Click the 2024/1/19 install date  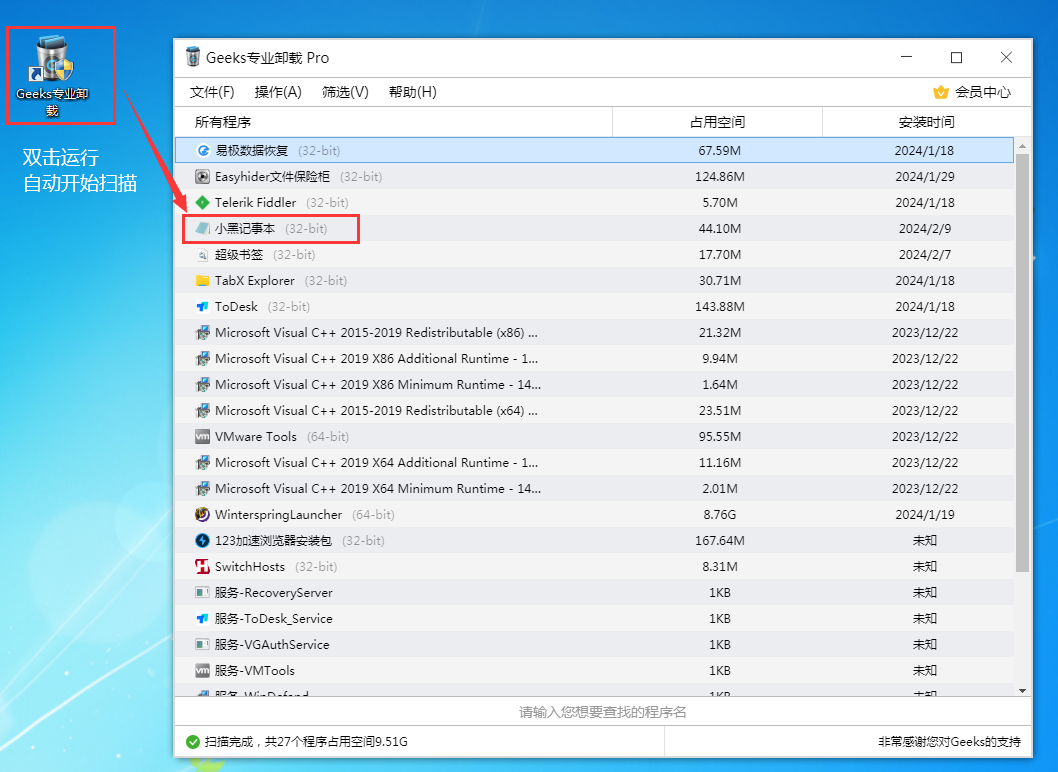pos(924,515)
